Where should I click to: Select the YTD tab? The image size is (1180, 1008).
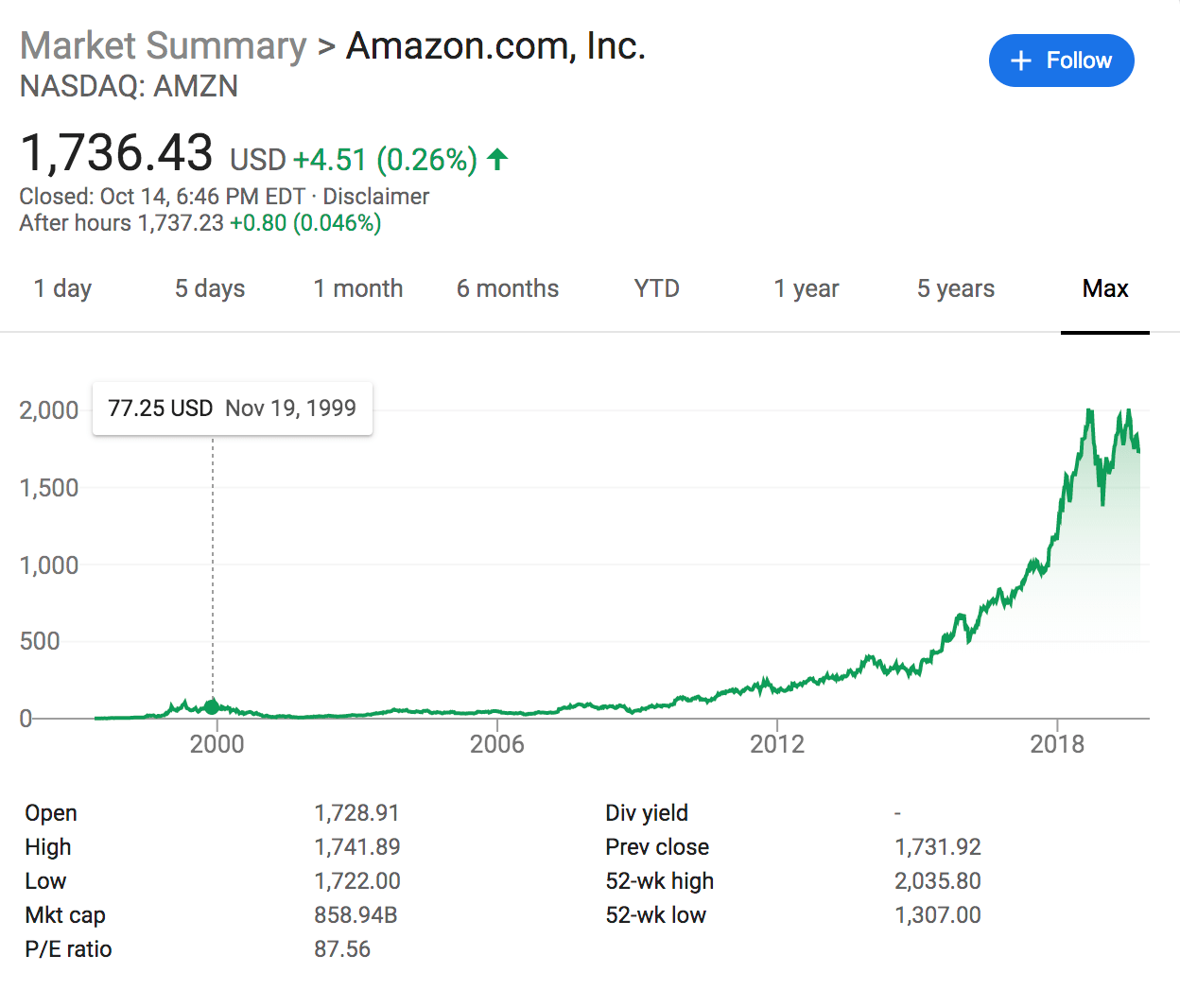[x=657, y=288]
